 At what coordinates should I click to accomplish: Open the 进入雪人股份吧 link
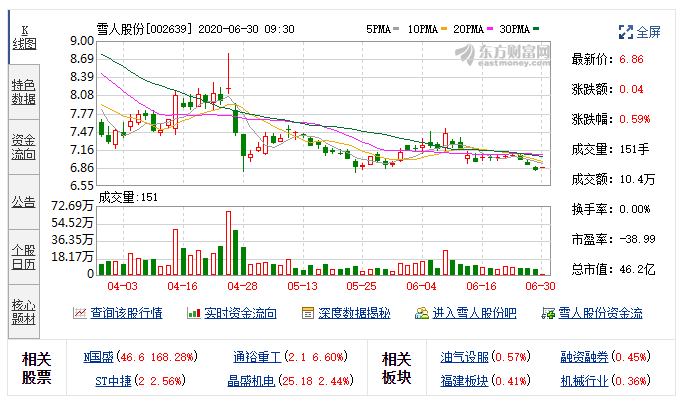point(474,313)
